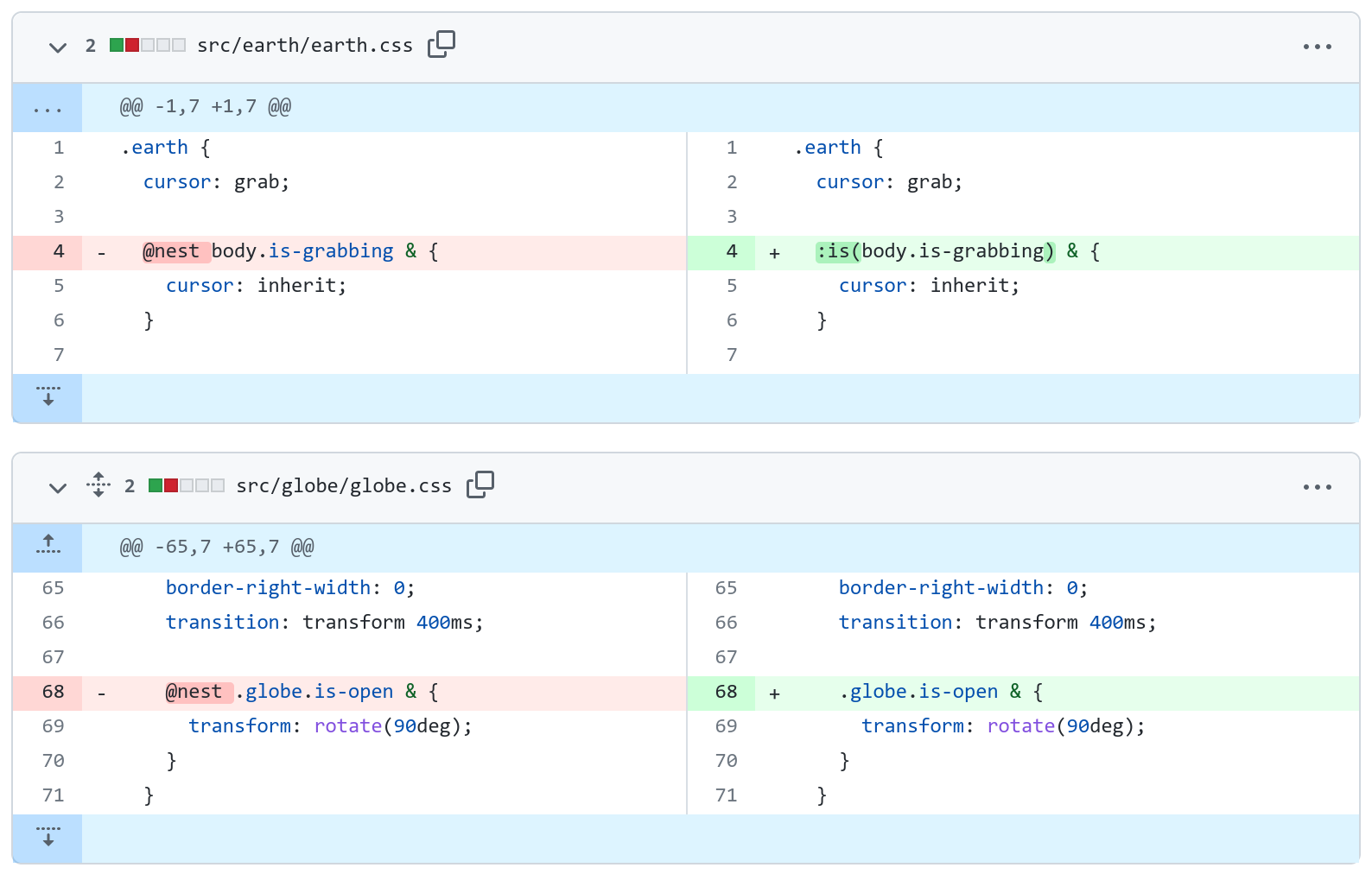Collapse the src/earth/earth.css file diff

[x=58, y=47]
